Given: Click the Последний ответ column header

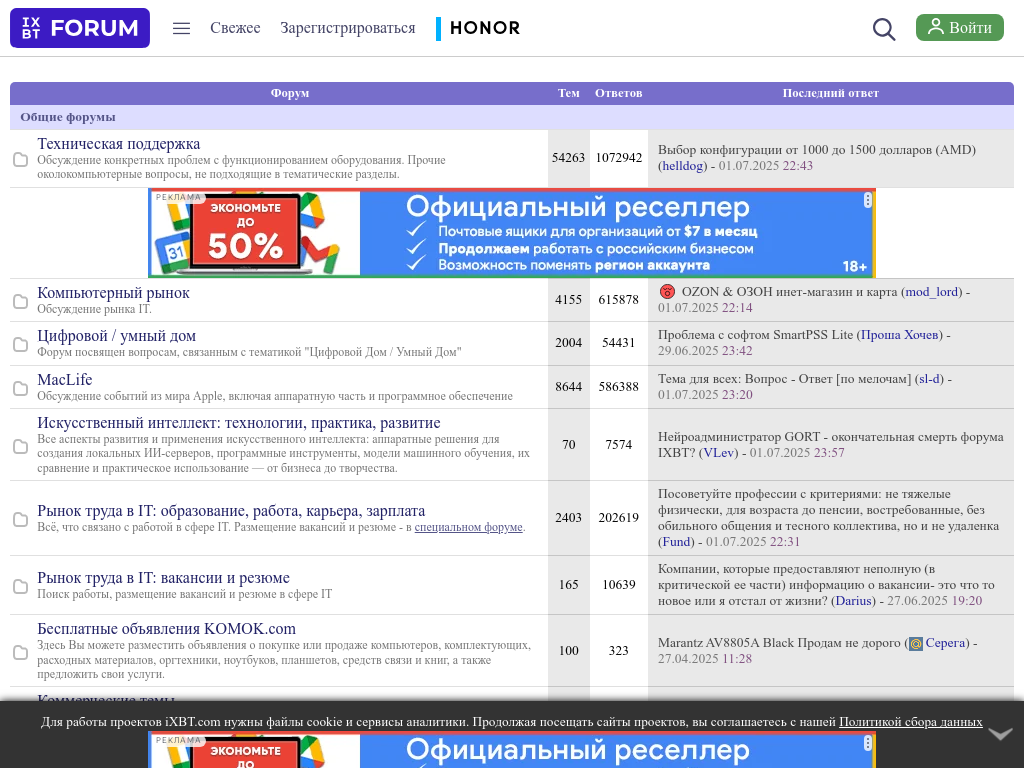Looking at the screenshot, I should (x=831, y=93).
